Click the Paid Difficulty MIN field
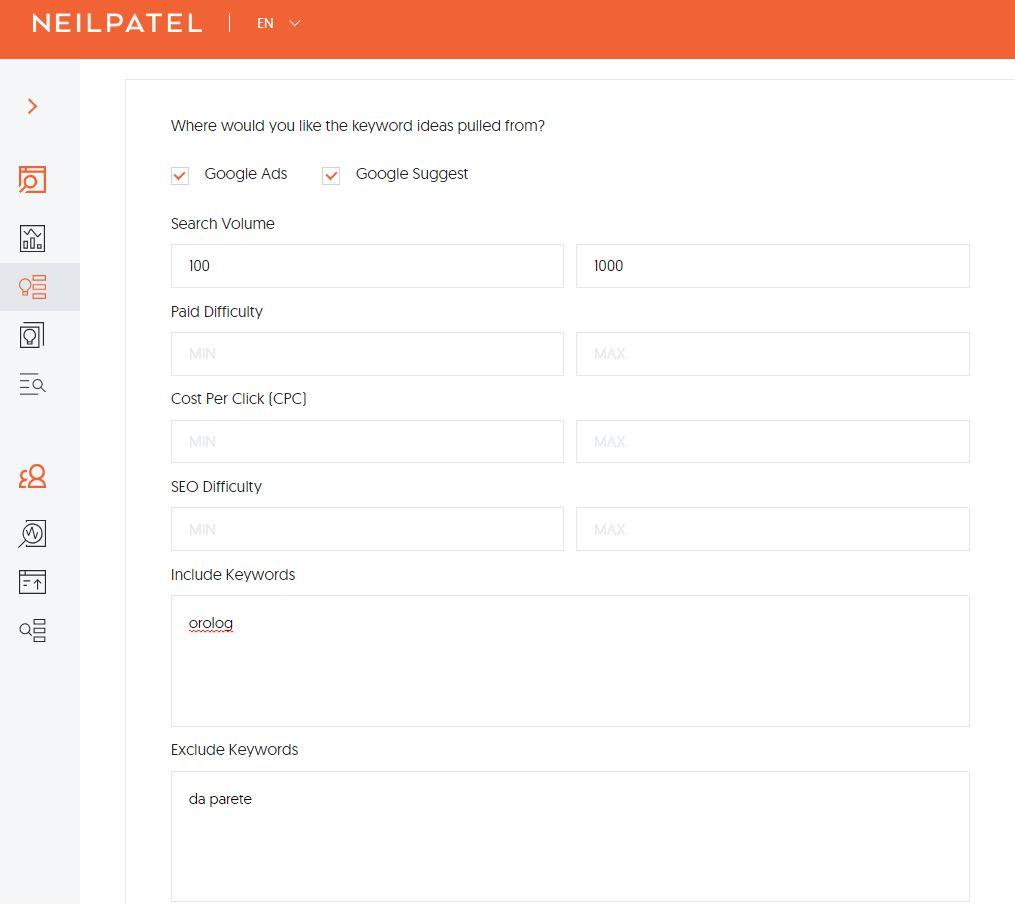1015x904 pixels. pos(367,354)
